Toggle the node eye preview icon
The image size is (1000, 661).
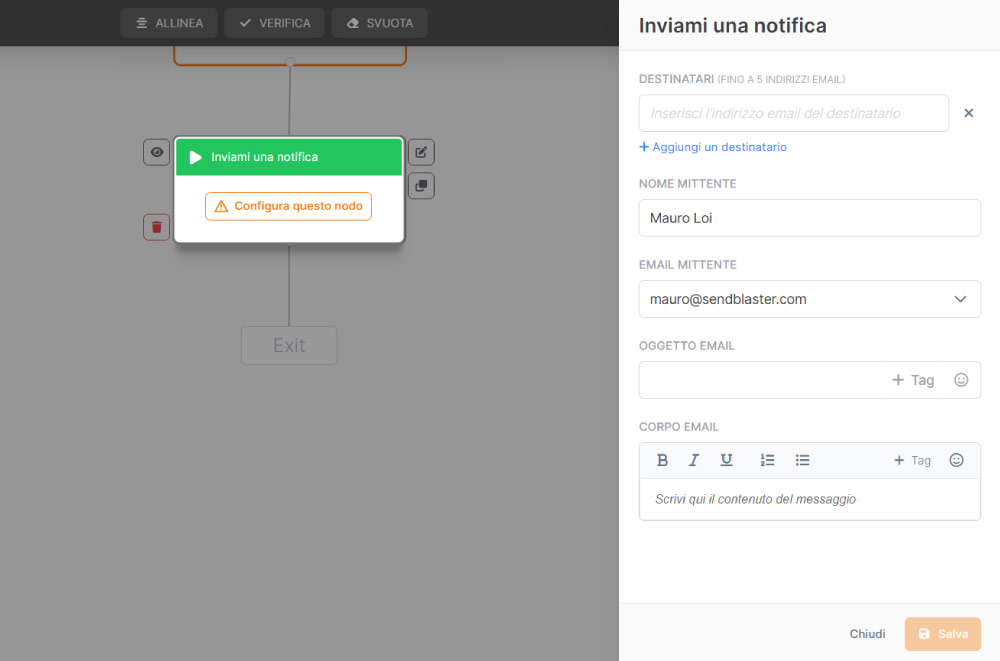pos(157,152)
